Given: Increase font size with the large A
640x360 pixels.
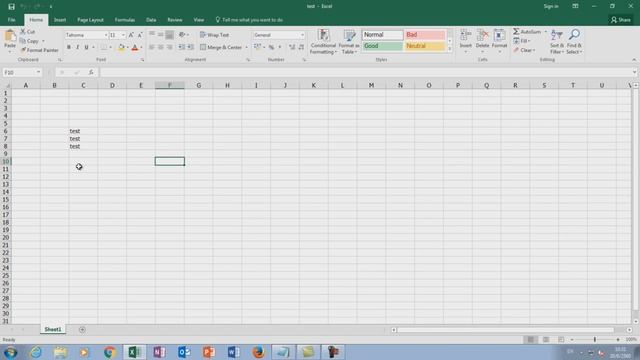Looking at the screenshot, I should click(x=131, y=35).
